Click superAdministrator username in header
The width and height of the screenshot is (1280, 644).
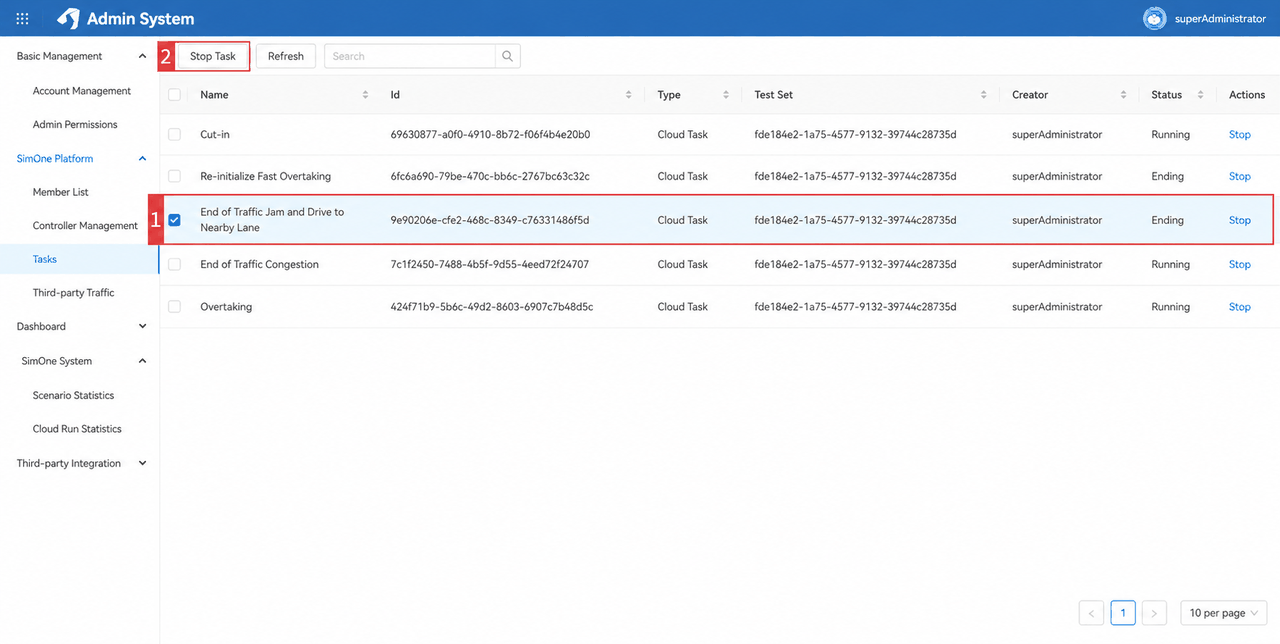1220,18
